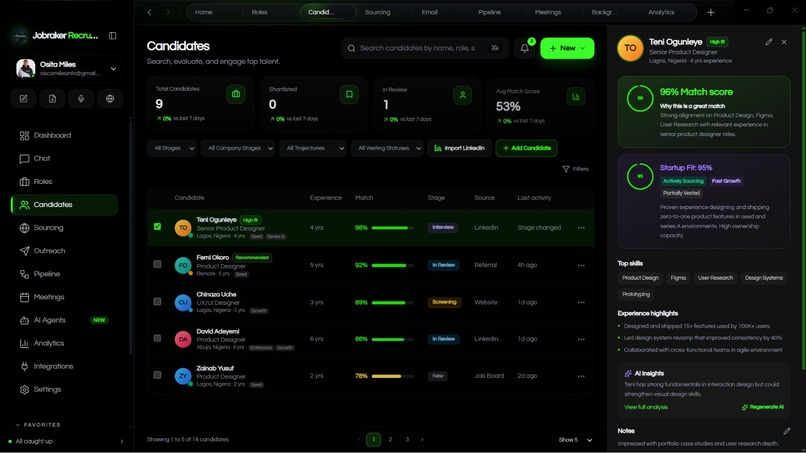The width and height of the screenshot is (806, 453).
Task: Open the All Stages dropdown
Action: (x=172, y=148)
